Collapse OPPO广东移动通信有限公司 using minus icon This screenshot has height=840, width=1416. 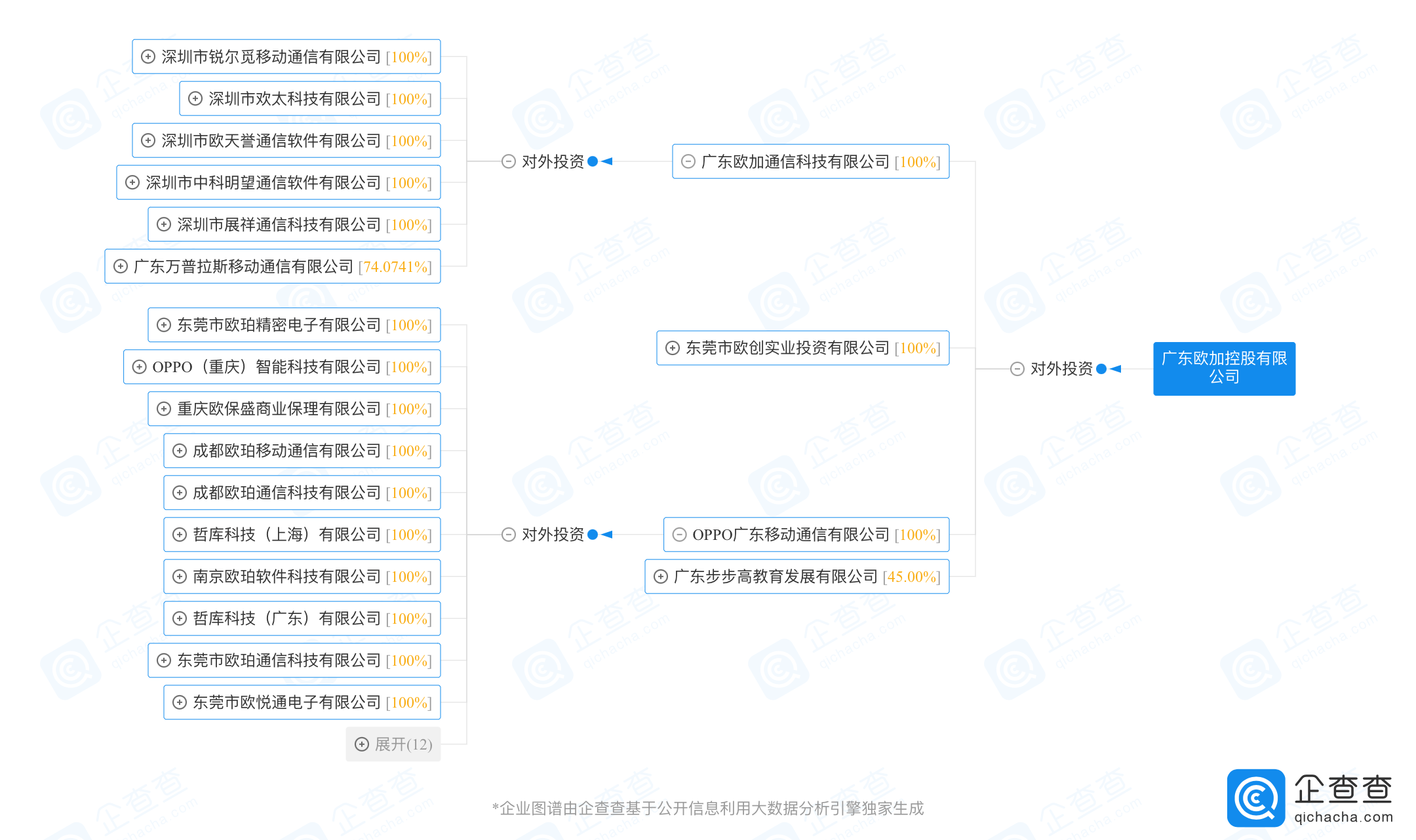tap(680, 535)
